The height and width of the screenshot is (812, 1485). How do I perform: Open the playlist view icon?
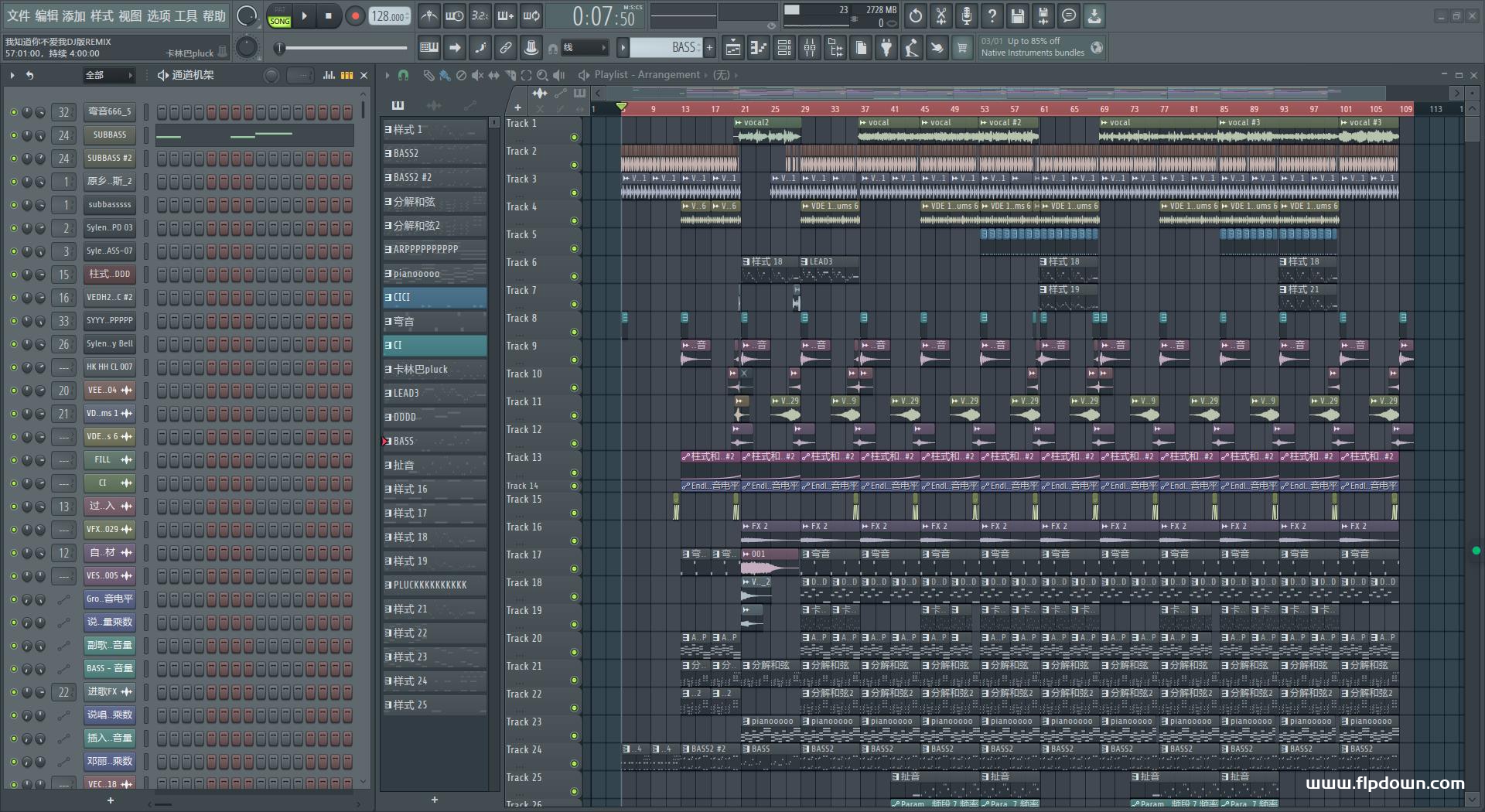pos(732,48)
